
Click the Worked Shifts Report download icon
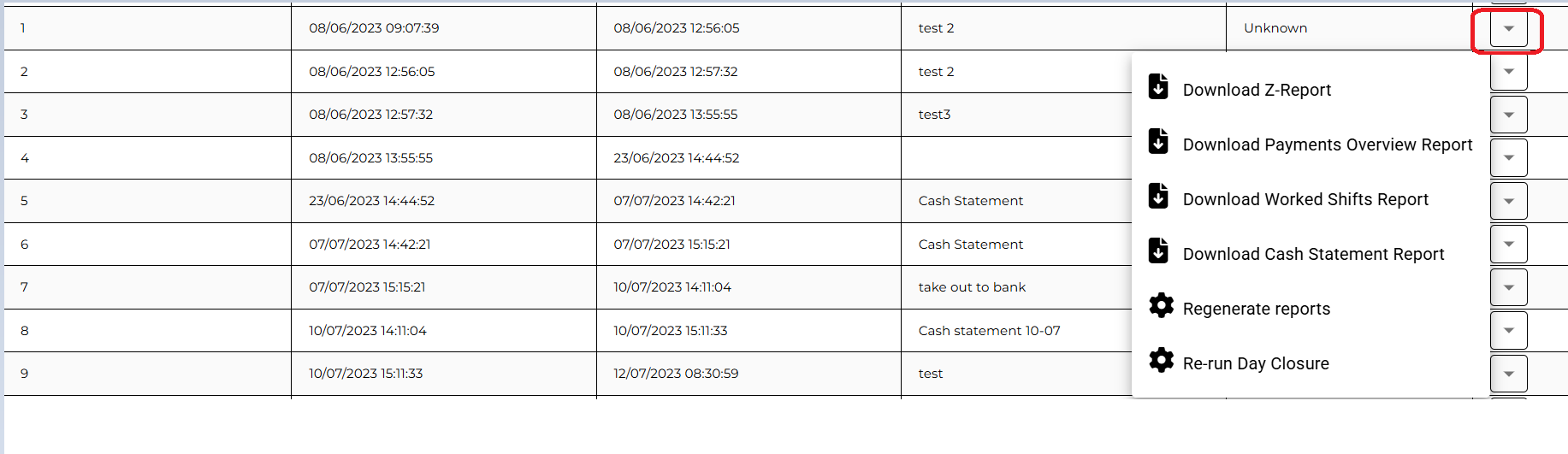tap(1158, 197)
